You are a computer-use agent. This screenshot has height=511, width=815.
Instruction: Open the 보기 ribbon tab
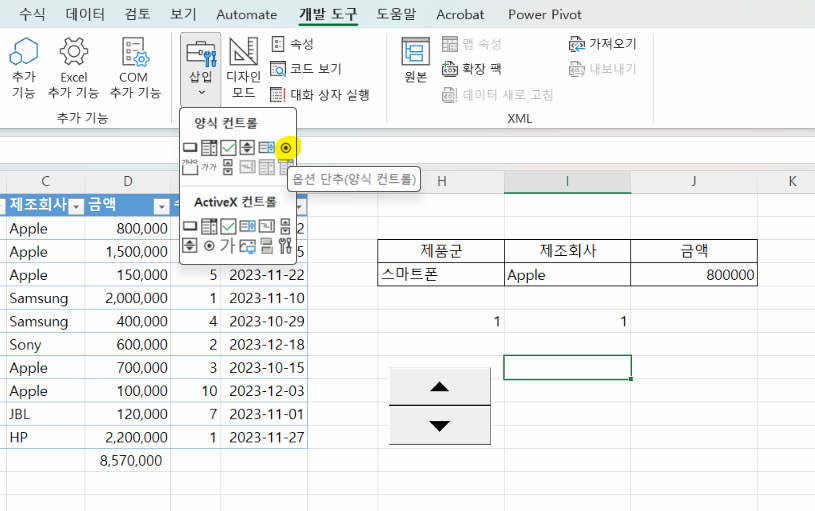click(183, 14)
